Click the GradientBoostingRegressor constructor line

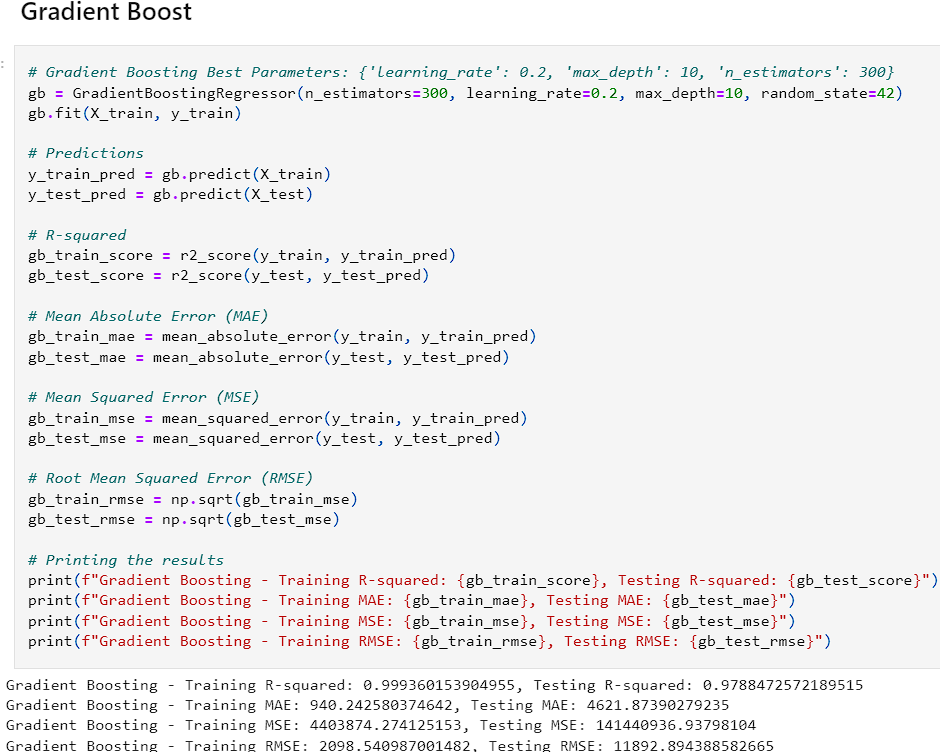[465, 93]
